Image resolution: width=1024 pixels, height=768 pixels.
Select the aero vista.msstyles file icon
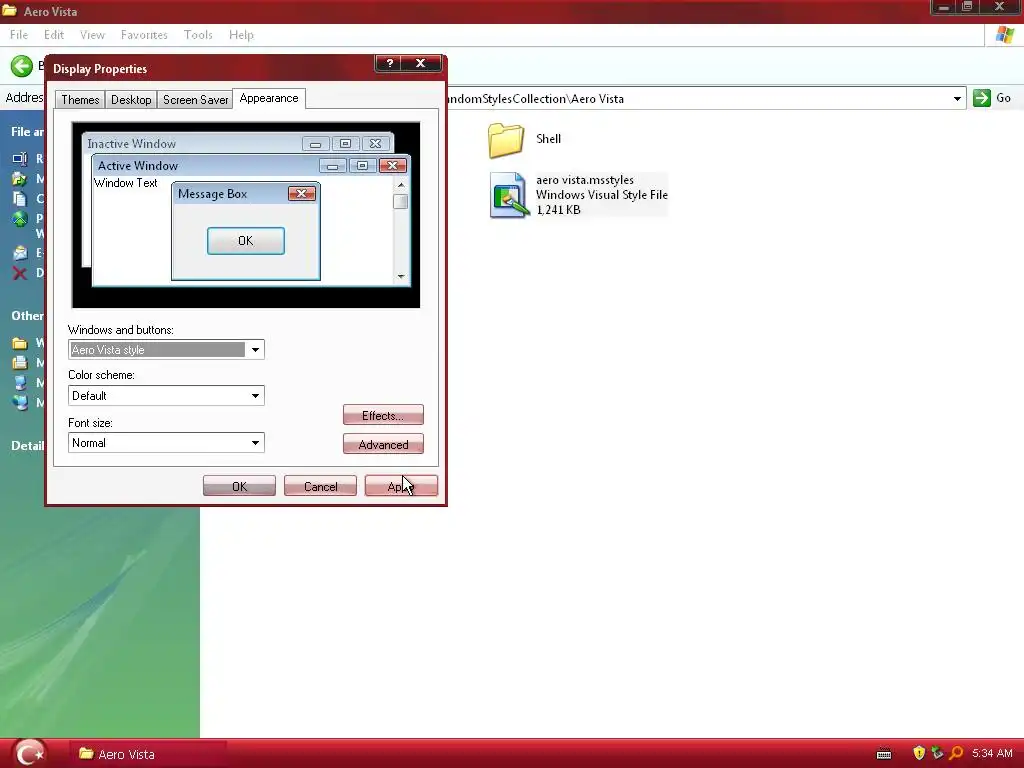[x=509, y=195]
